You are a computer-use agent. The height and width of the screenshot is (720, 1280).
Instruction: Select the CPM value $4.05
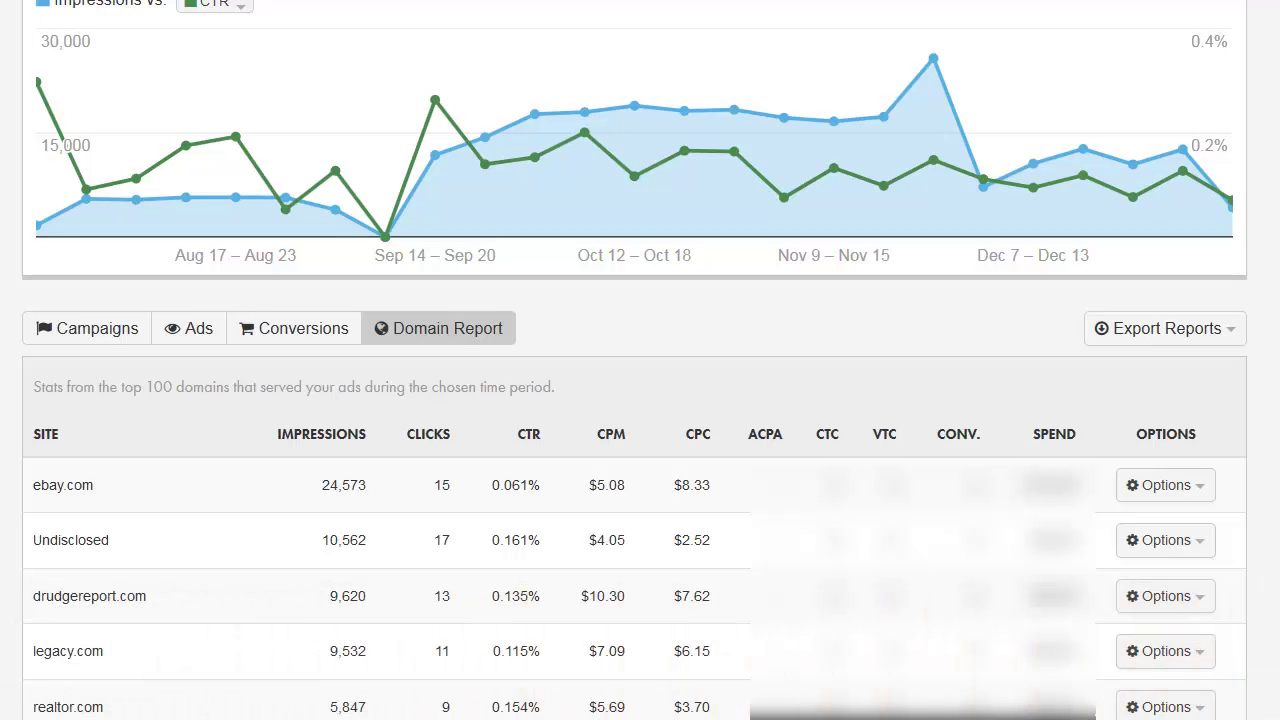pyautogui.click(x=607, y=540)
